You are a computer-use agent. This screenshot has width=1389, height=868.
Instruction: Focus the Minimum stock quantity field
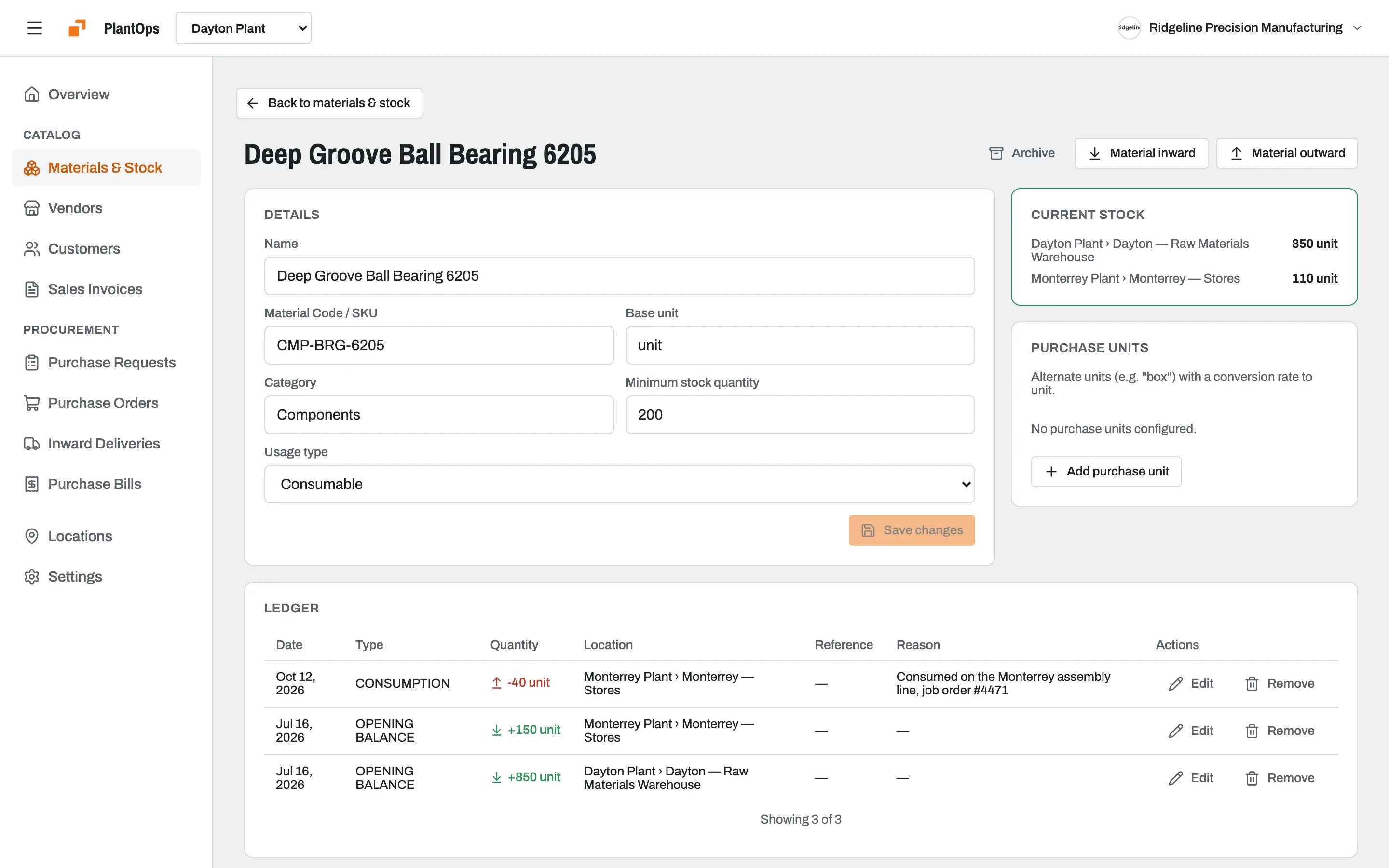click(x=800, y=415)
